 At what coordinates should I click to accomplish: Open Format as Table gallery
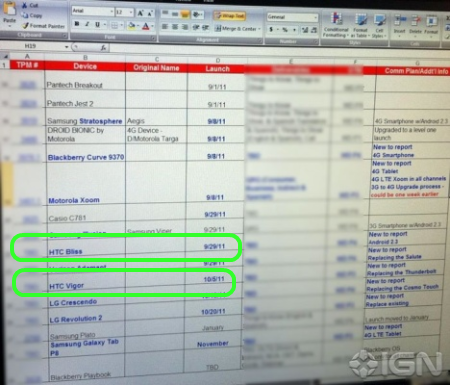pyautogui.click(x=360, y=25)
